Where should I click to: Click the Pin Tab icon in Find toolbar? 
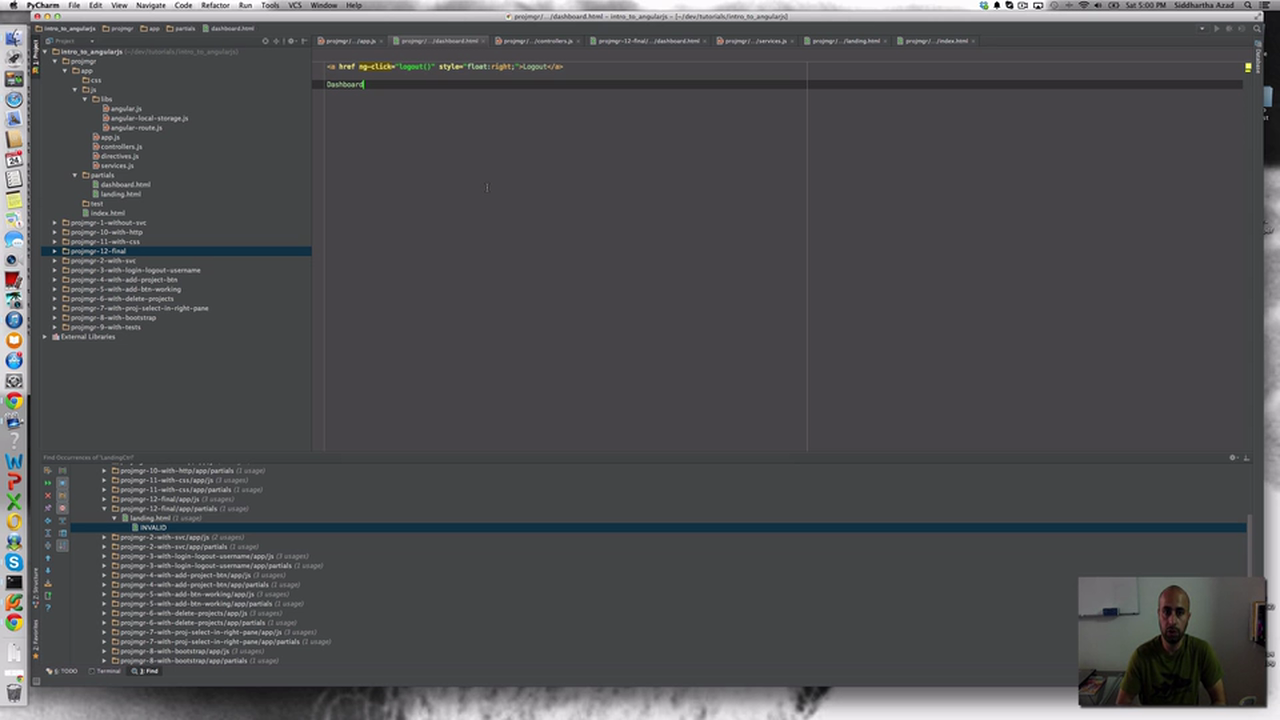point(47,508)
